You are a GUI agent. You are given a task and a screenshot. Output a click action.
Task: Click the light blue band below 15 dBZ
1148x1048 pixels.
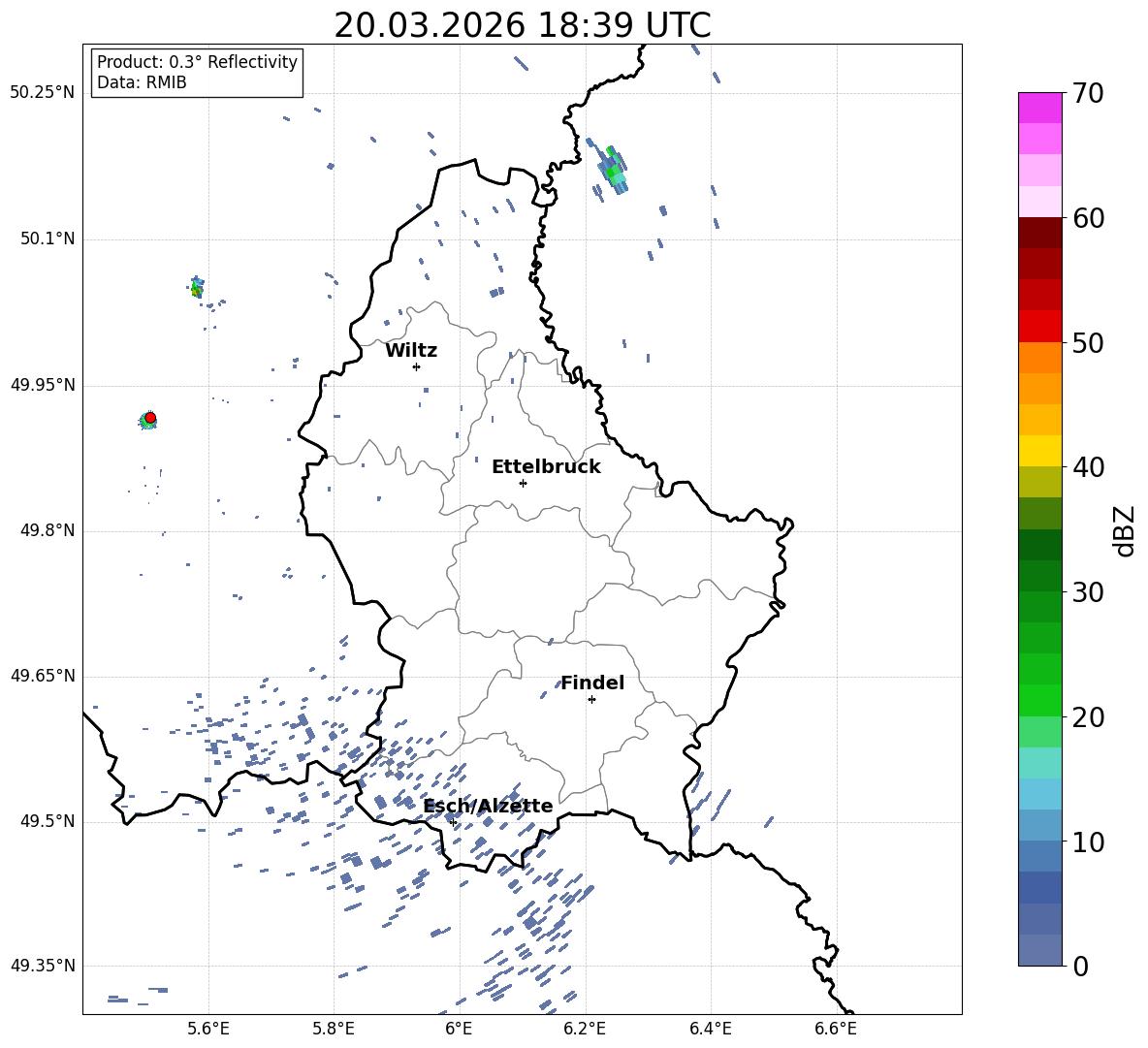tap(1039, 793)
